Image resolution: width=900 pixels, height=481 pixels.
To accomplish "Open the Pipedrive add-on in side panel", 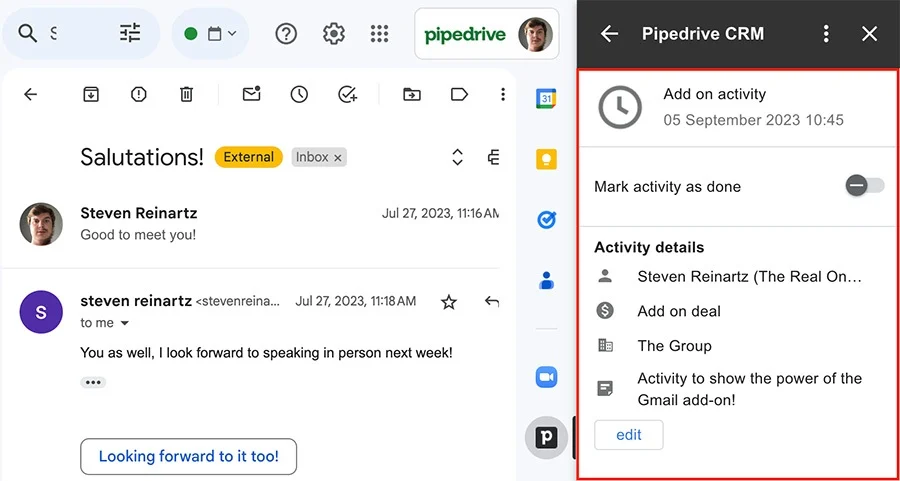I will [546, 438].
